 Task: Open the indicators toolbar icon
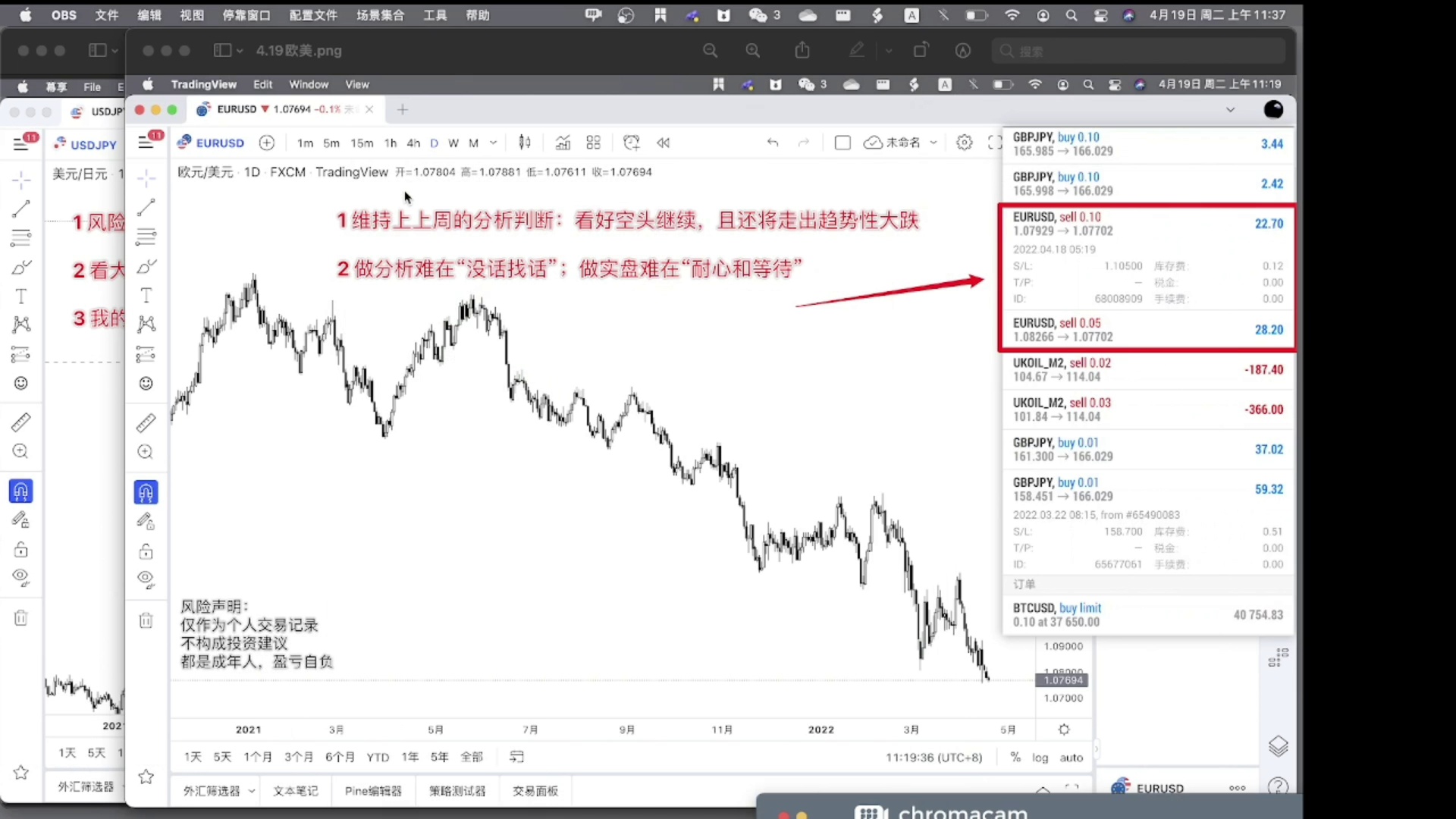point(563,143)
